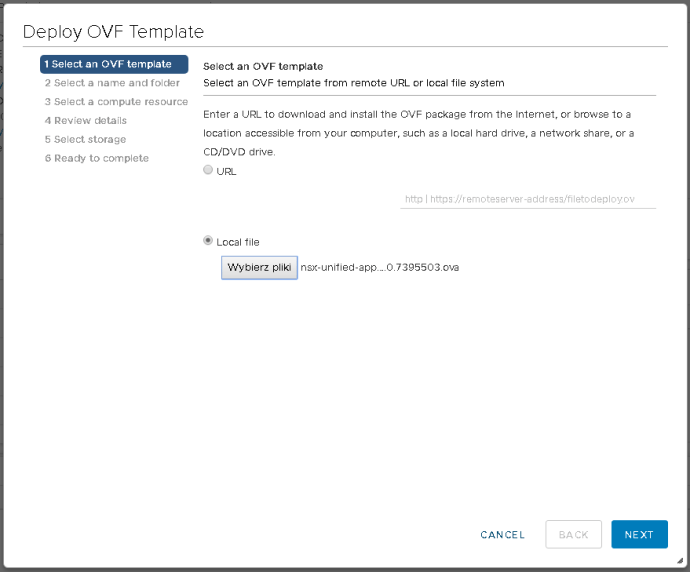
Task: Click the remote server URL input field
Action: click(x=527, y=199)
